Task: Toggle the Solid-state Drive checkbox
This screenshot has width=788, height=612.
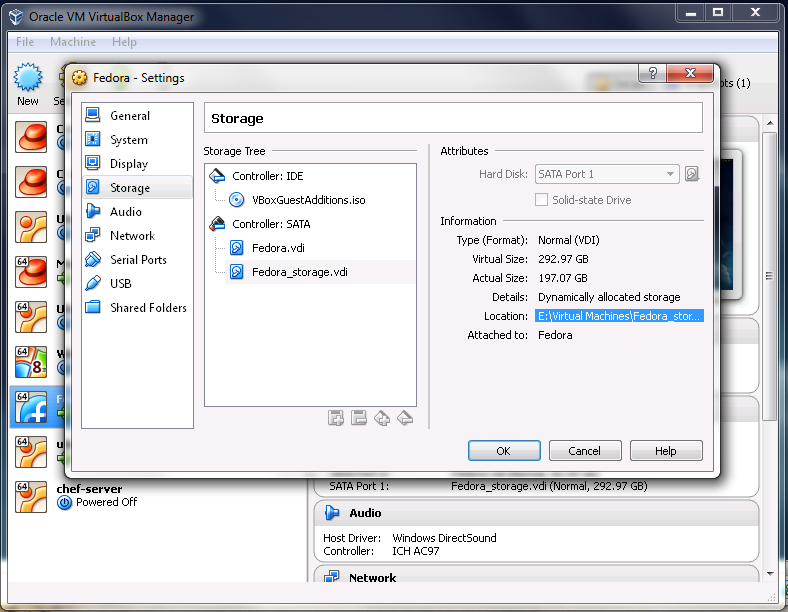Action: [x=541, y=200]
